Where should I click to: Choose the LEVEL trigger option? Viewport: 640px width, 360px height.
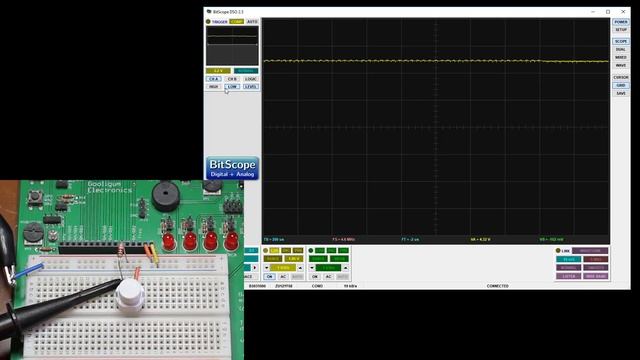251,87
